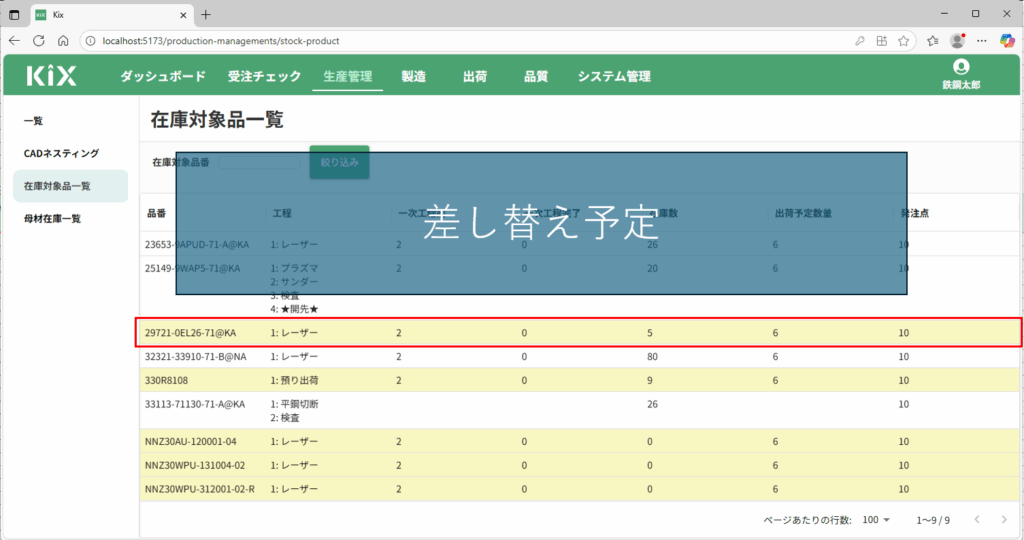Open the 受注チェック menu
This screenshot has width=1024, height=540.
[264, 76]
